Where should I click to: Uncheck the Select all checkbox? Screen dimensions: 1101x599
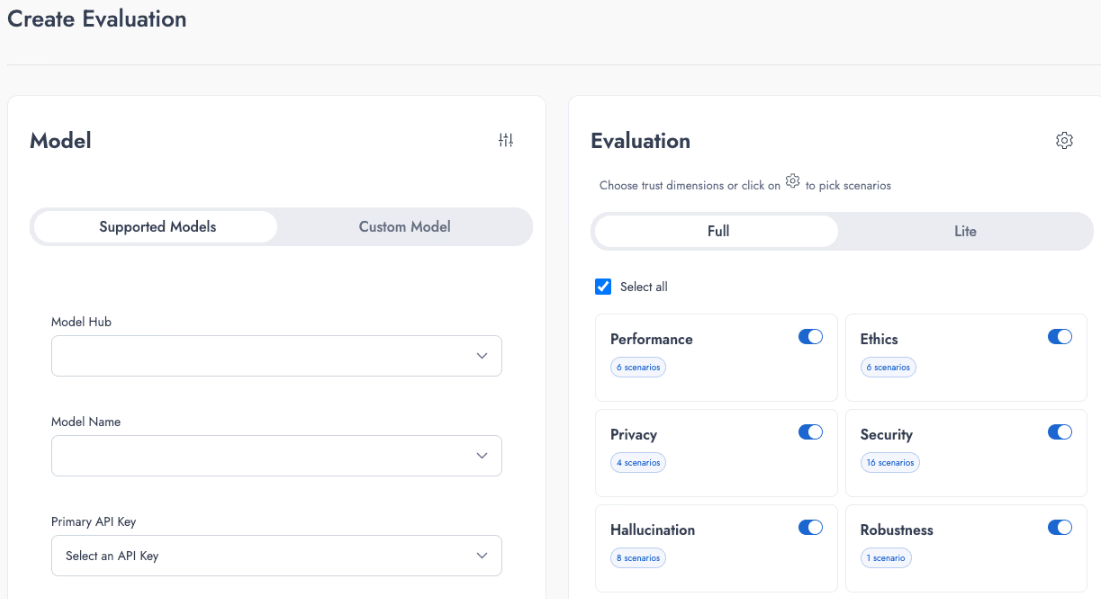pos(603,287)
